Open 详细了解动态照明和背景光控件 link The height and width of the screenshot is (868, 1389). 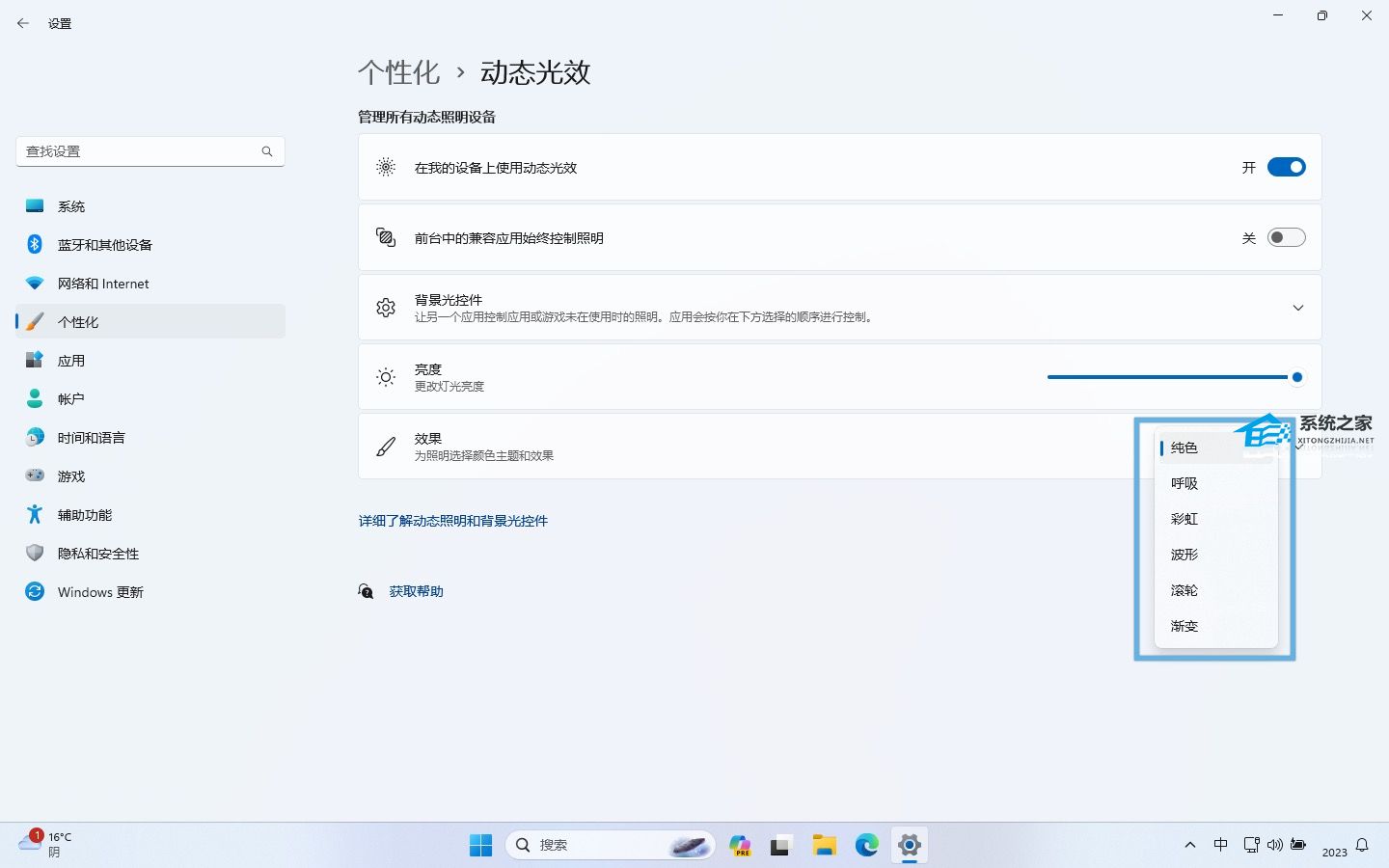452,521
